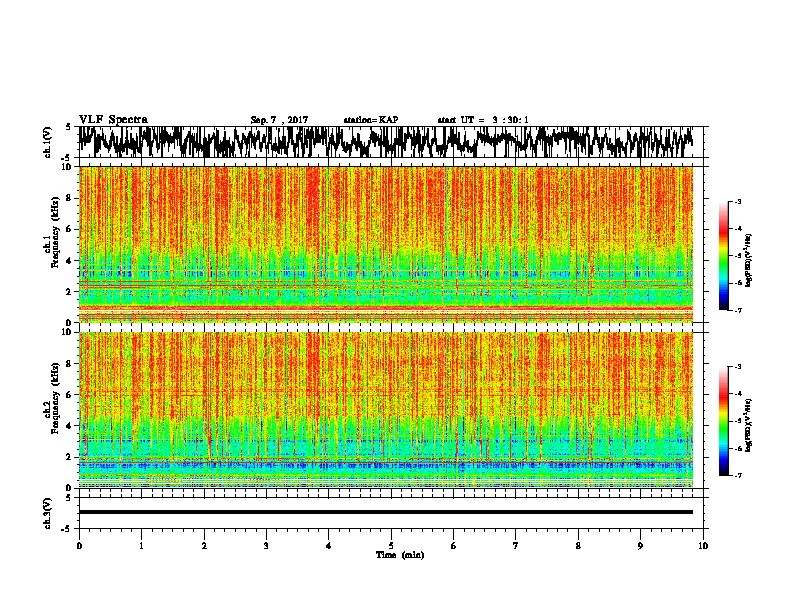Click time axis tick label "4"
792x612 pixels.
[329, 545]
